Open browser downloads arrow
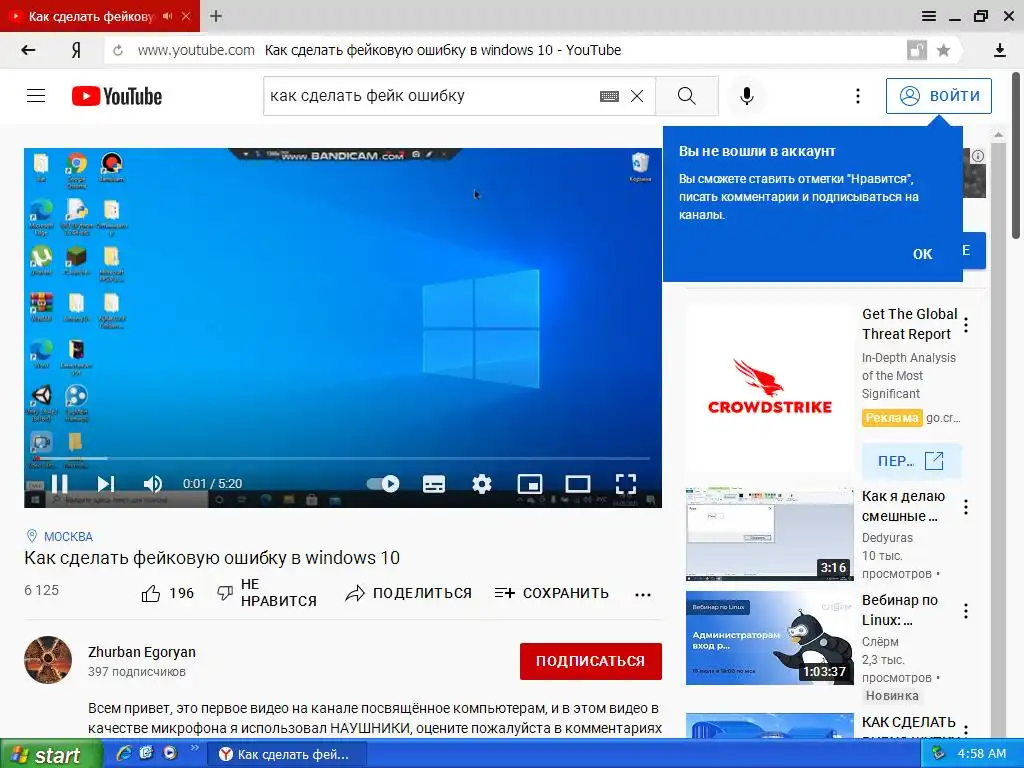The width and height of the screenshot is (1024, 768). pos(999,50)
